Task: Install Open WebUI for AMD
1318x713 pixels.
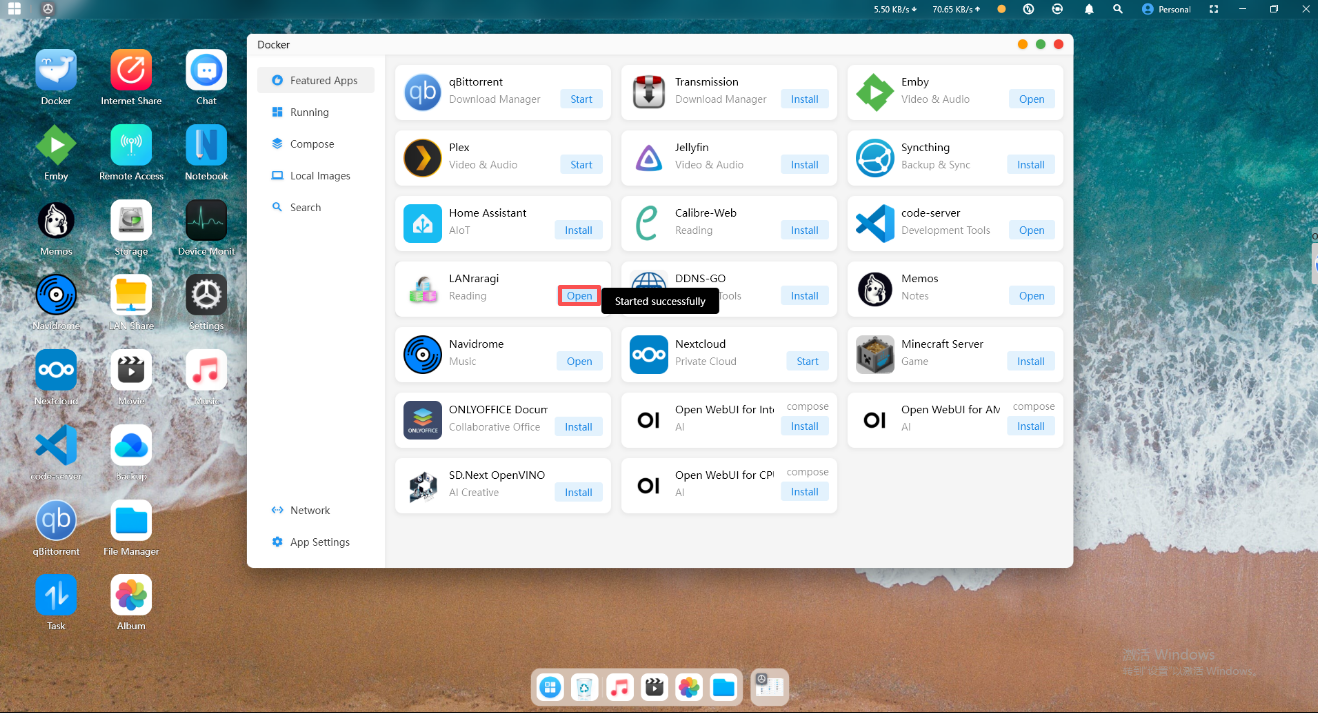Action: (1031, 426)
